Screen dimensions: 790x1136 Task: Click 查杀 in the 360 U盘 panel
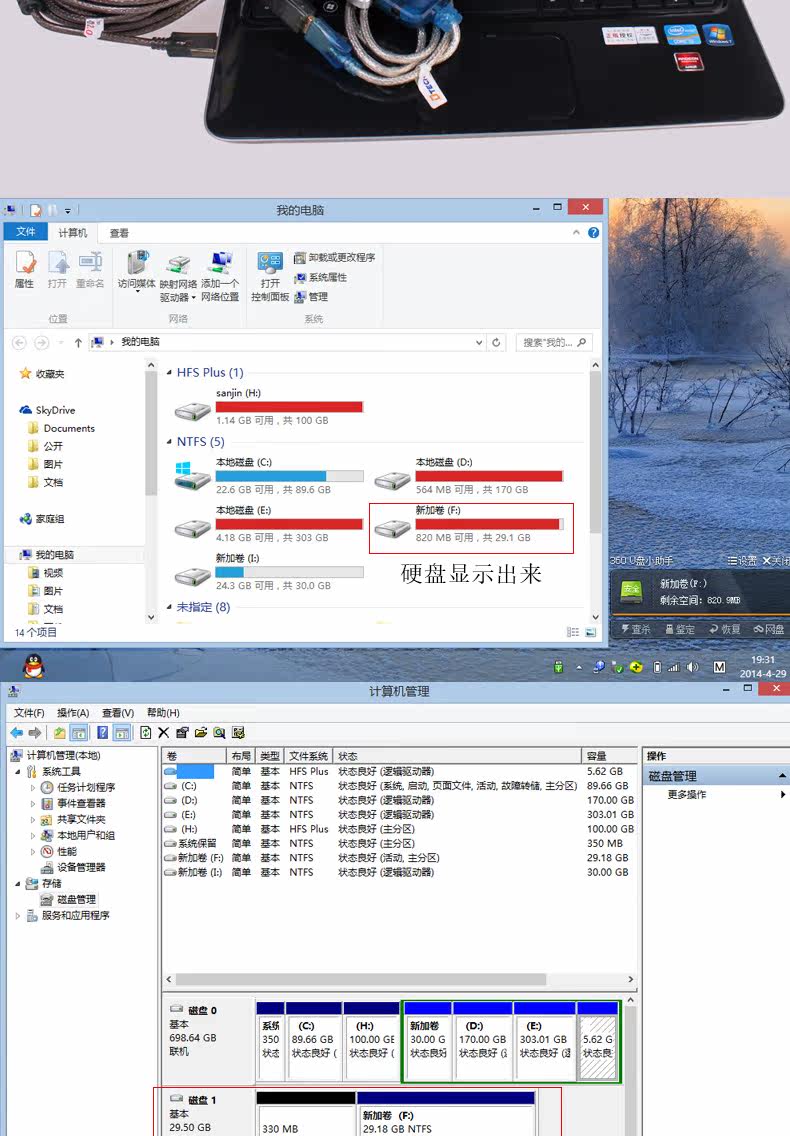pos(636,629)
